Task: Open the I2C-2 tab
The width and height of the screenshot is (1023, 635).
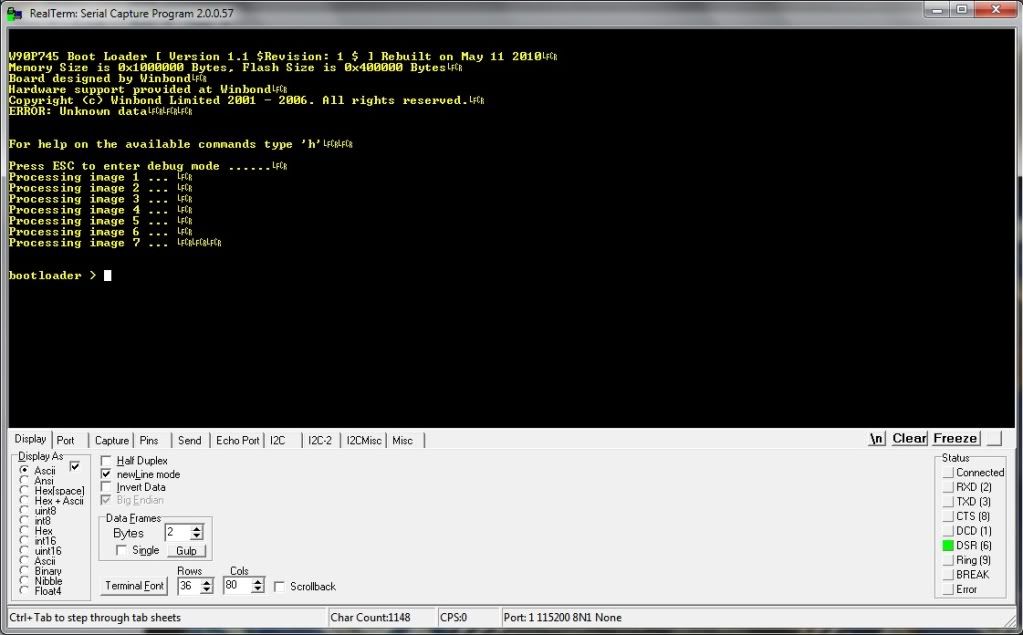Action: tap(320, 441)
